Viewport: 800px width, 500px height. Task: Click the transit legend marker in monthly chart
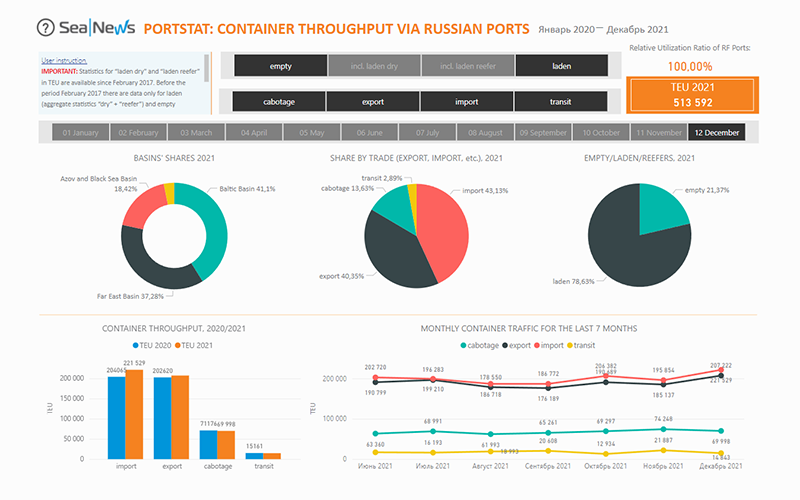(x=570, y=345)
